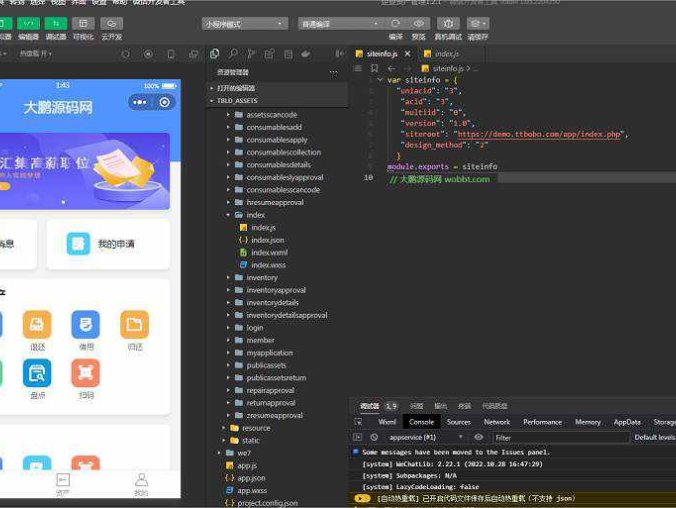Tap the 我的 bottom tab in simulator
This screenshot has height=508, width=676.
tap(141, 484)
